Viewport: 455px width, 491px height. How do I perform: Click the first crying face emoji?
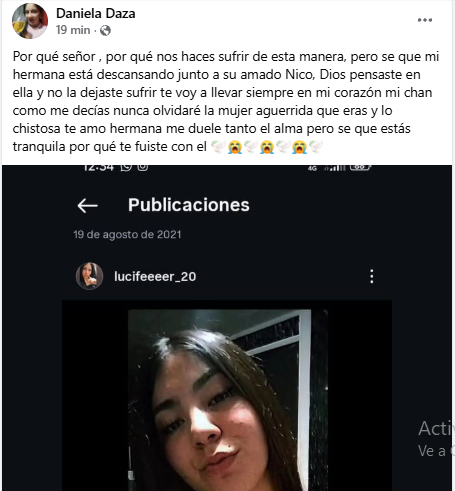pyautogui.click(x=235, y=147)
